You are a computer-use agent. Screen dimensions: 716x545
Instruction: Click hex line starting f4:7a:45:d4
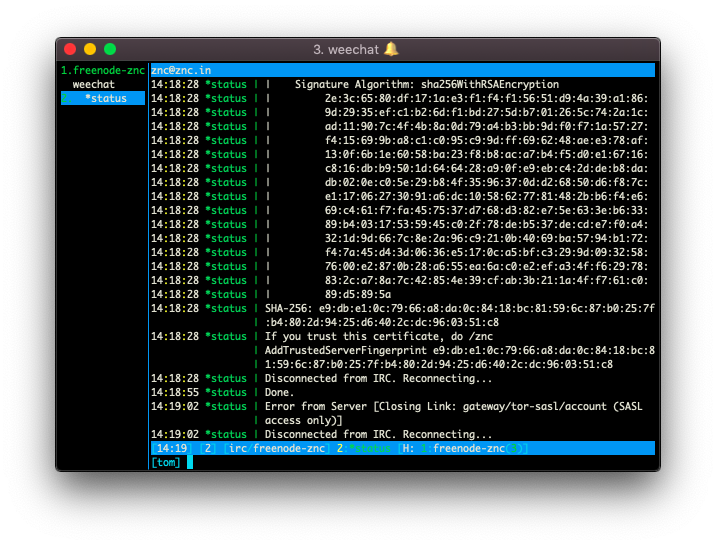coord(486,252)
